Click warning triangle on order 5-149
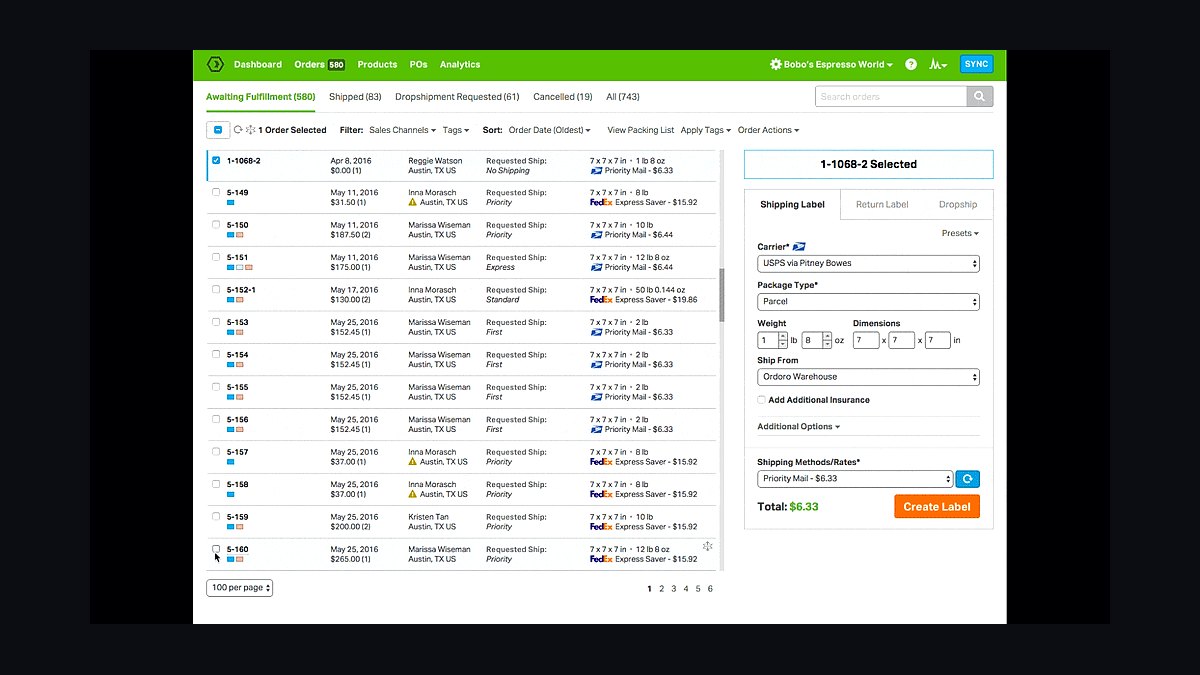 point(413,202)
